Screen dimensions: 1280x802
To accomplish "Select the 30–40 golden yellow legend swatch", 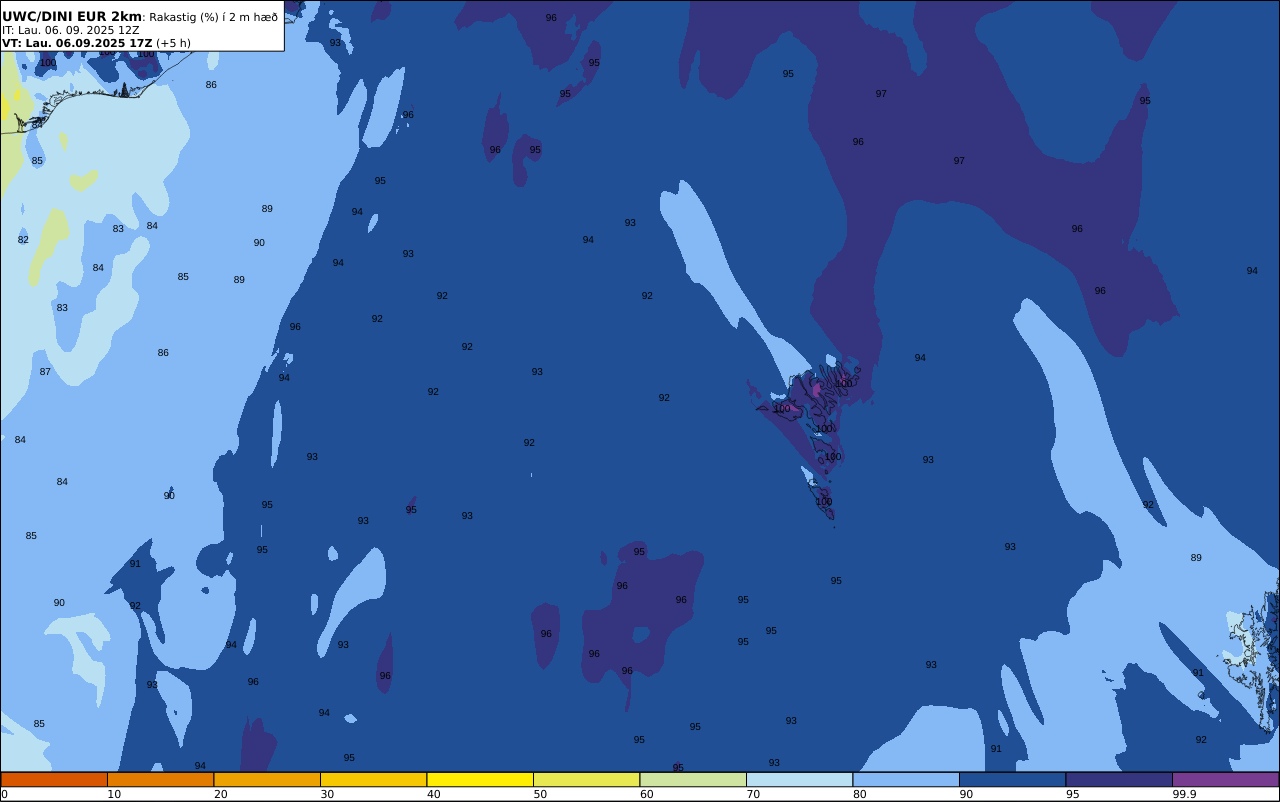I will [x=373, y=779].
